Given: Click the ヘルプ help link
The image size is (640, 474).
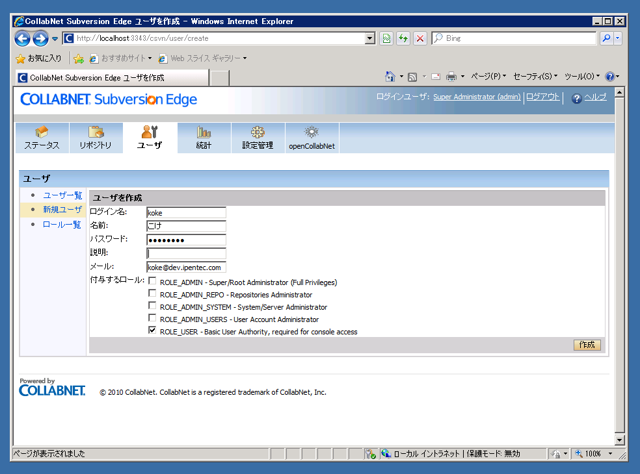Looking at the screenshot, I should (595, 97).
